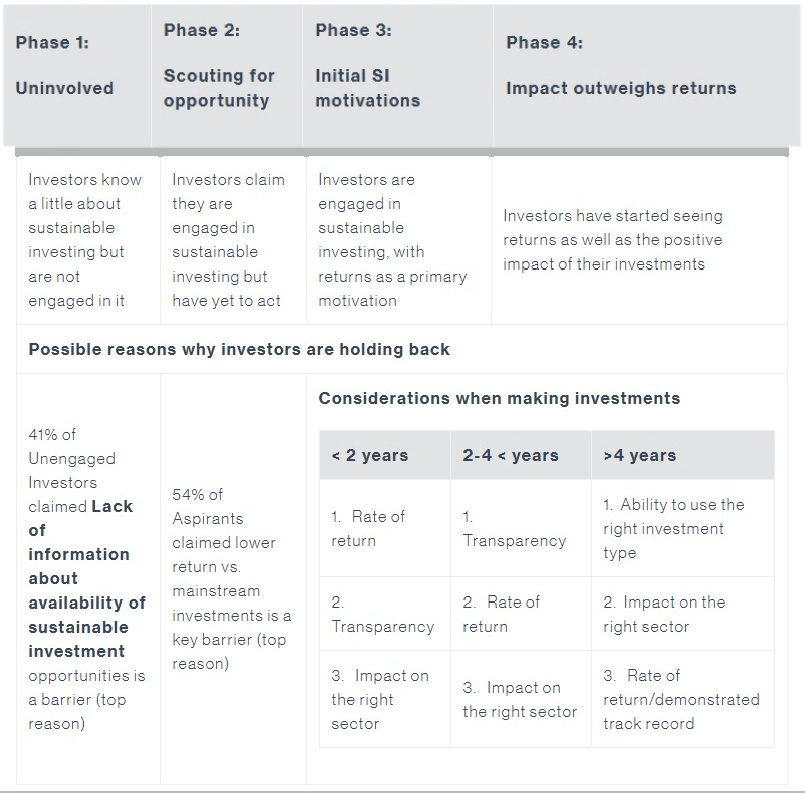Select the "41% of Unengaged Investors" cell

[x=87, y=578]
